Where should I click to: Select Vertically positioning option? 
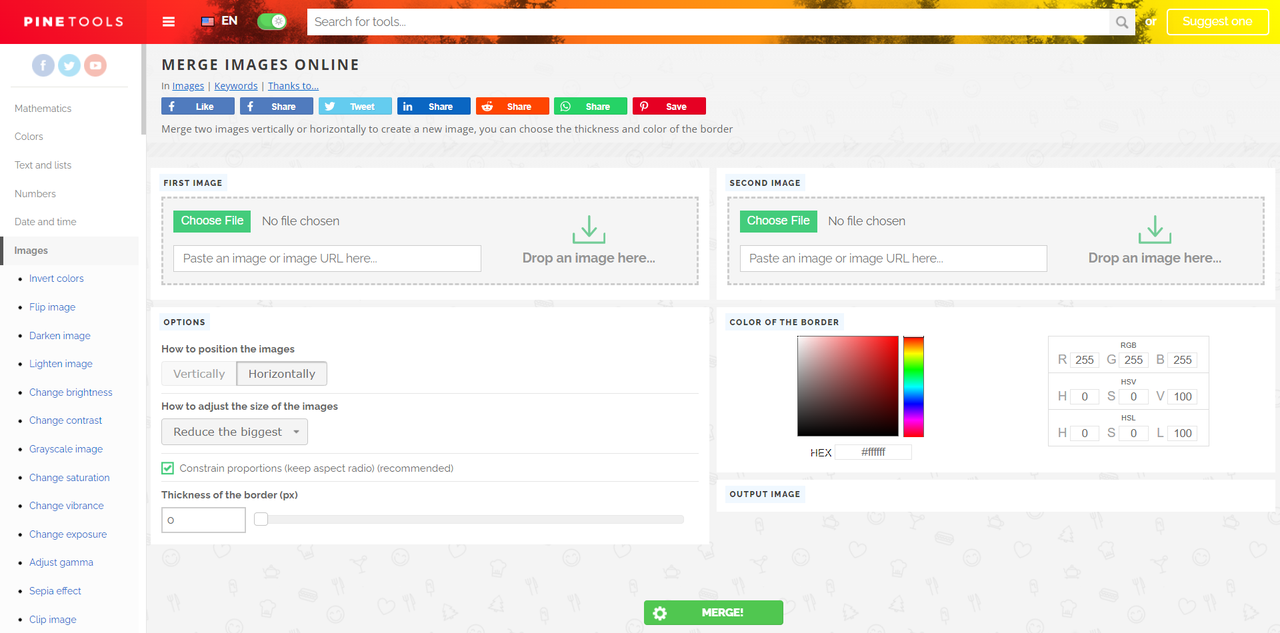[x=199, y=374]
